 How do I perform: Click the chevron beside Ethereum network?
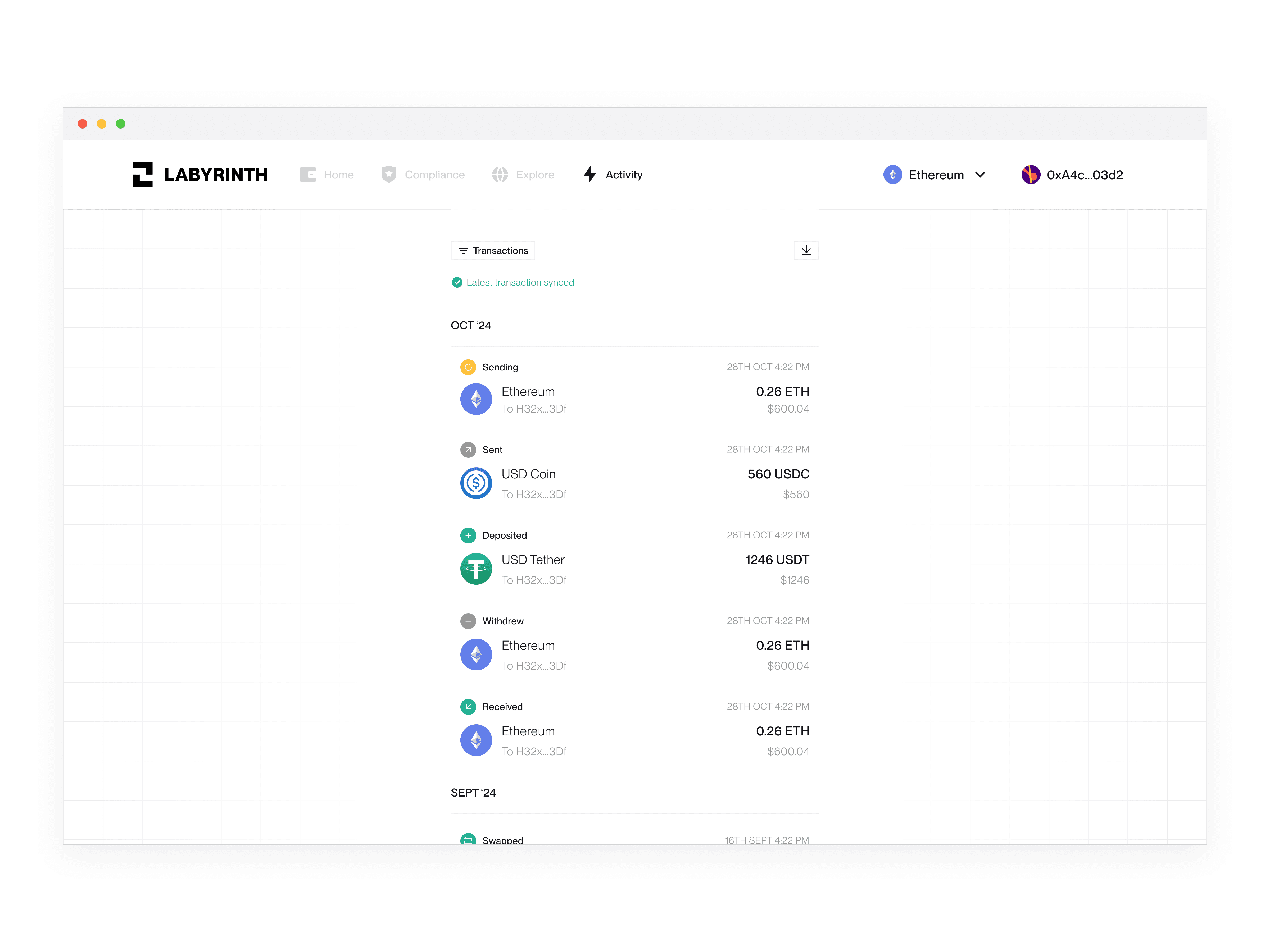(x=980, y=175)
